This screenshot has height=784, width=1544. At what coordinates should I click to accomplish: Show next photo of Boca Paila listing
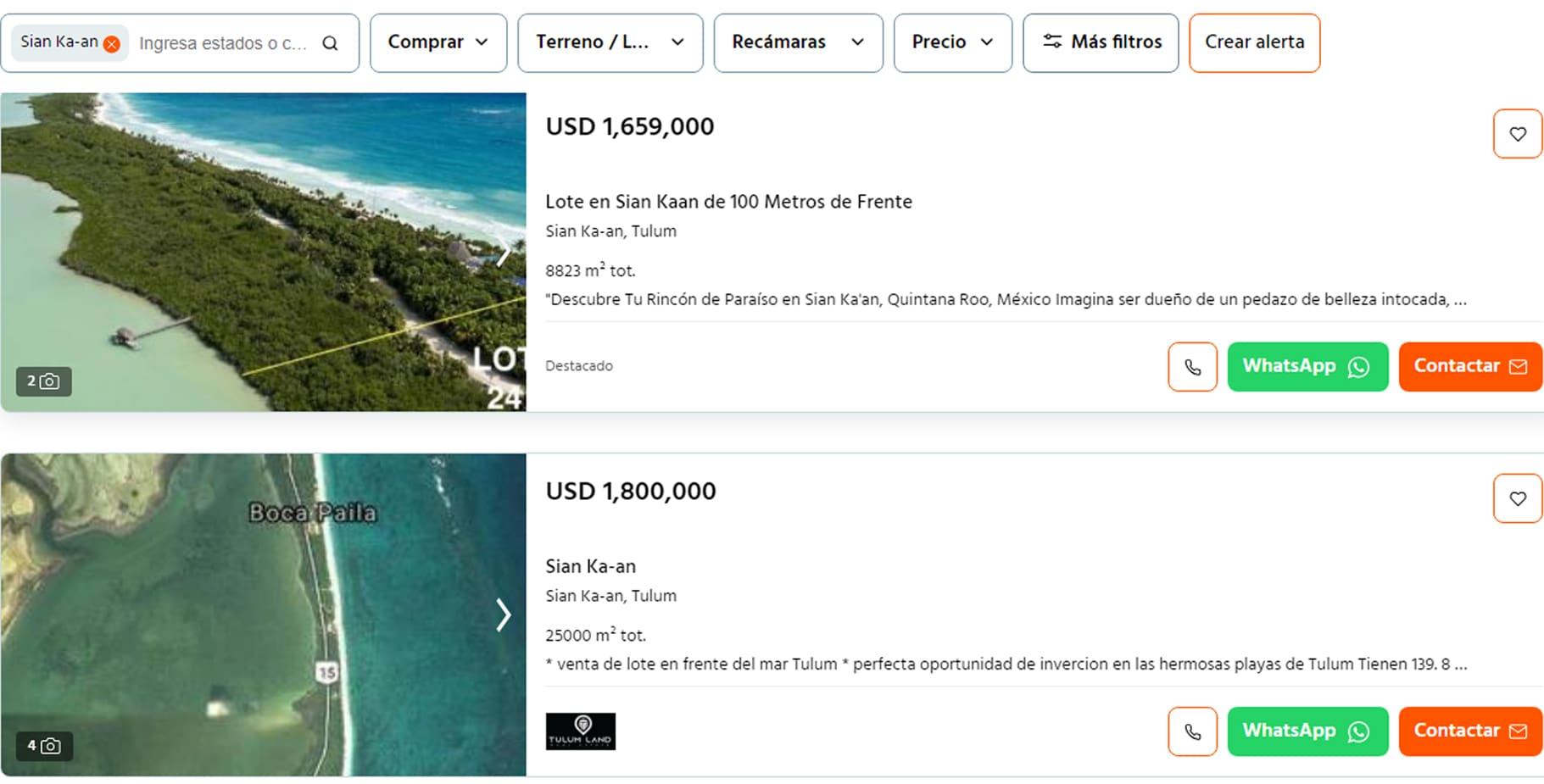click(504, 614)
